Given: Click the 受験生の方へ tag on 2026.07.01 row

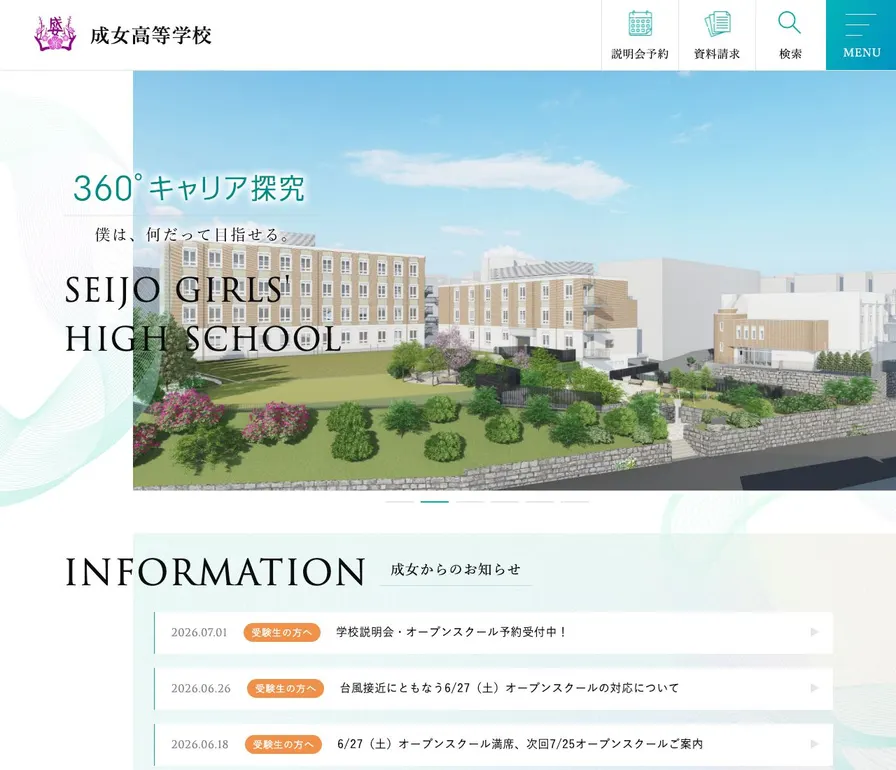Looking at the screenshot, I should pyautogui.click(x=282, y=632).
